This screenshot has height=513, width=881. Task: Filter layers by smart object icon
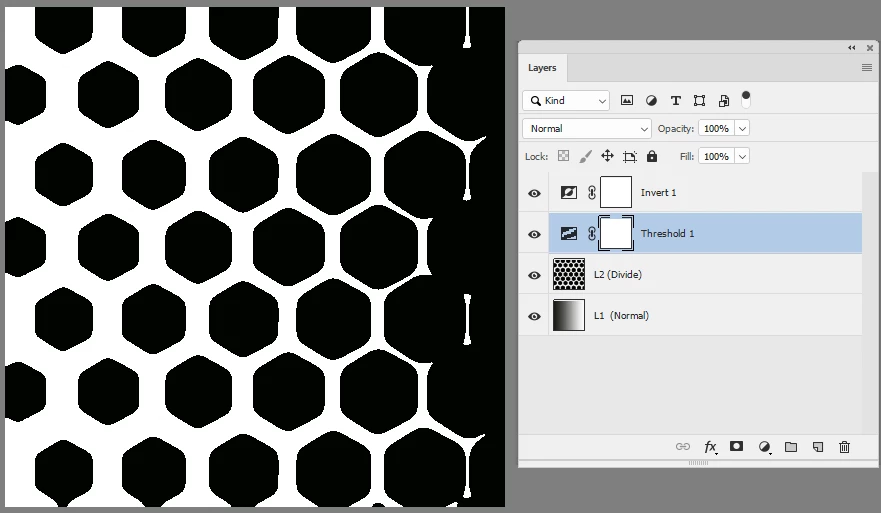tap(724, 101)
